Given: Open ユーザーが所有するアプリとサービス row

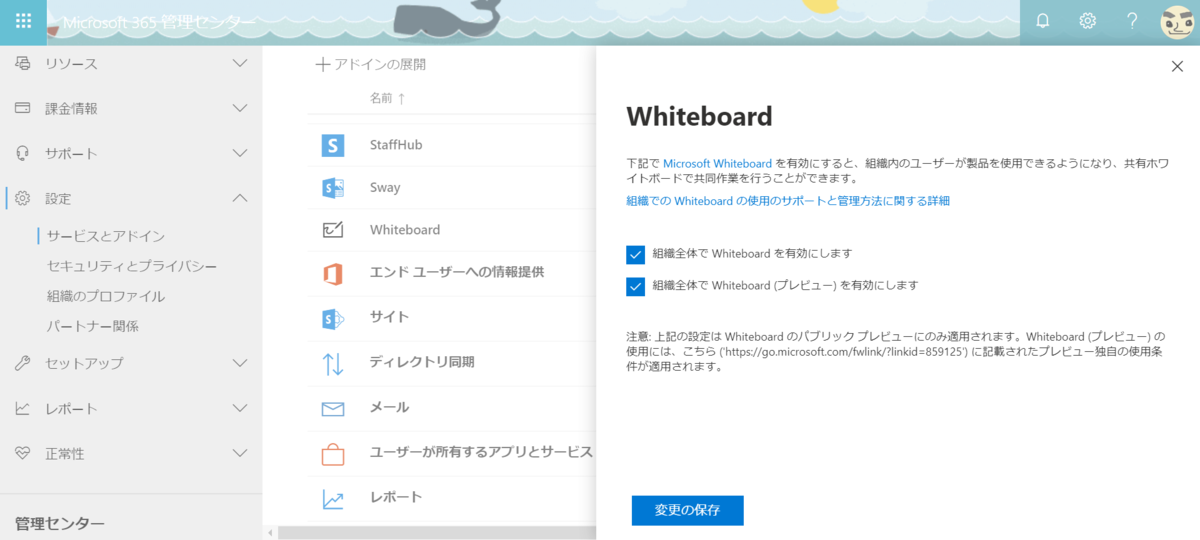Looking at the screenshot, I should click(453, 453).
